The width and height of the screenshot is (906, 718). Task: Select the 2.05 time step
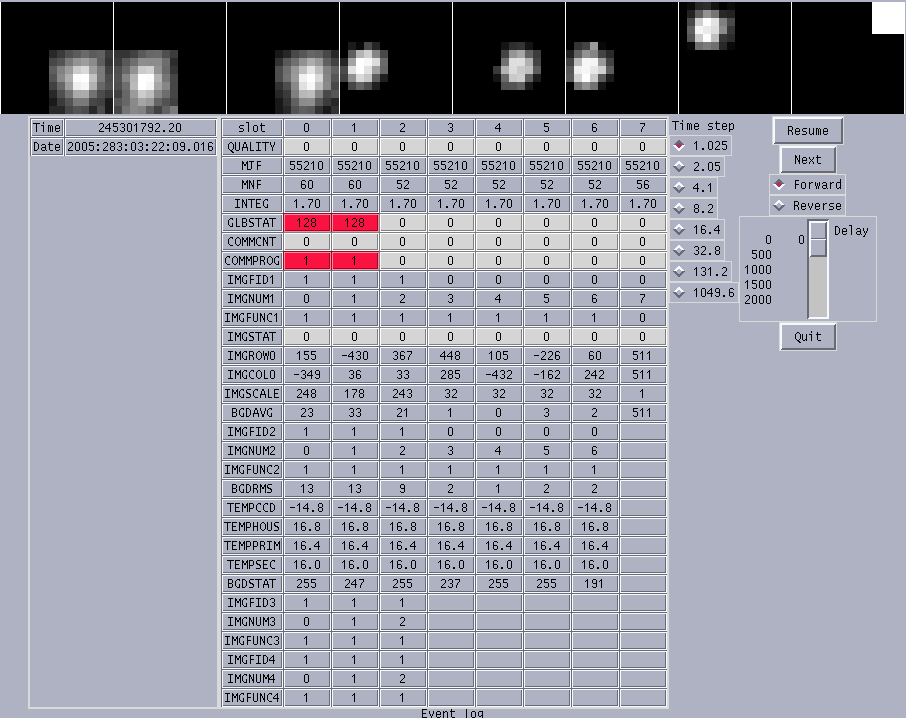[697, 167]
